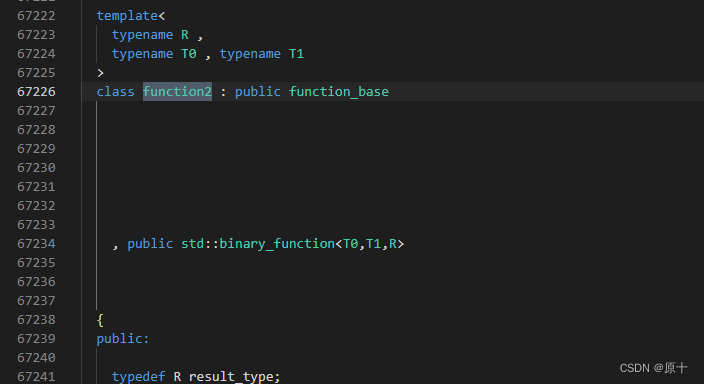Select line number 67226 in gutter
704x384 pixels.
pyautogui.click(x=36, y=92)
